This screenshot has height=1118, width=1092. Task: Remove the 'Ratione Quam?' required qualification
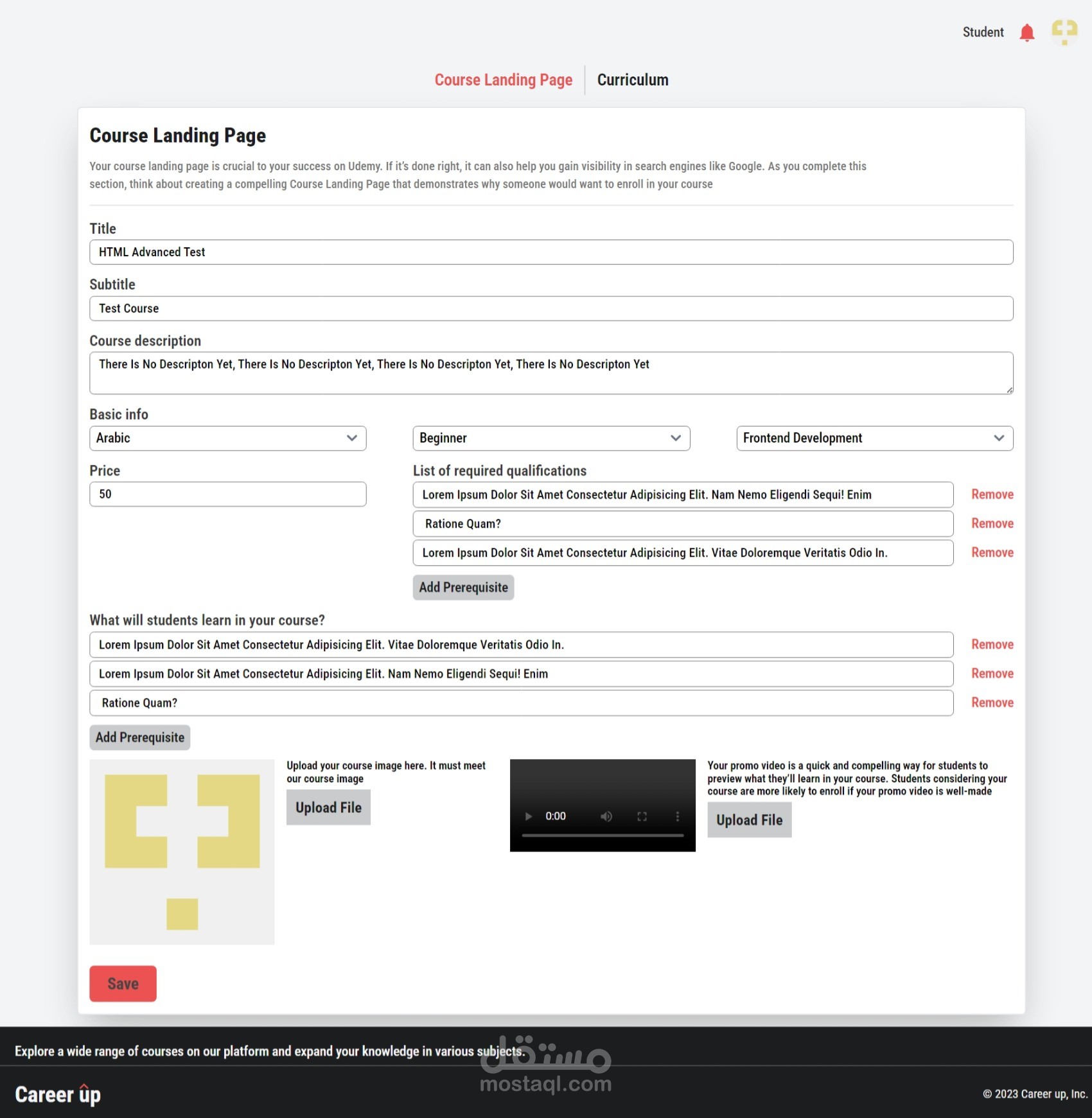click(x=992, y=523)
